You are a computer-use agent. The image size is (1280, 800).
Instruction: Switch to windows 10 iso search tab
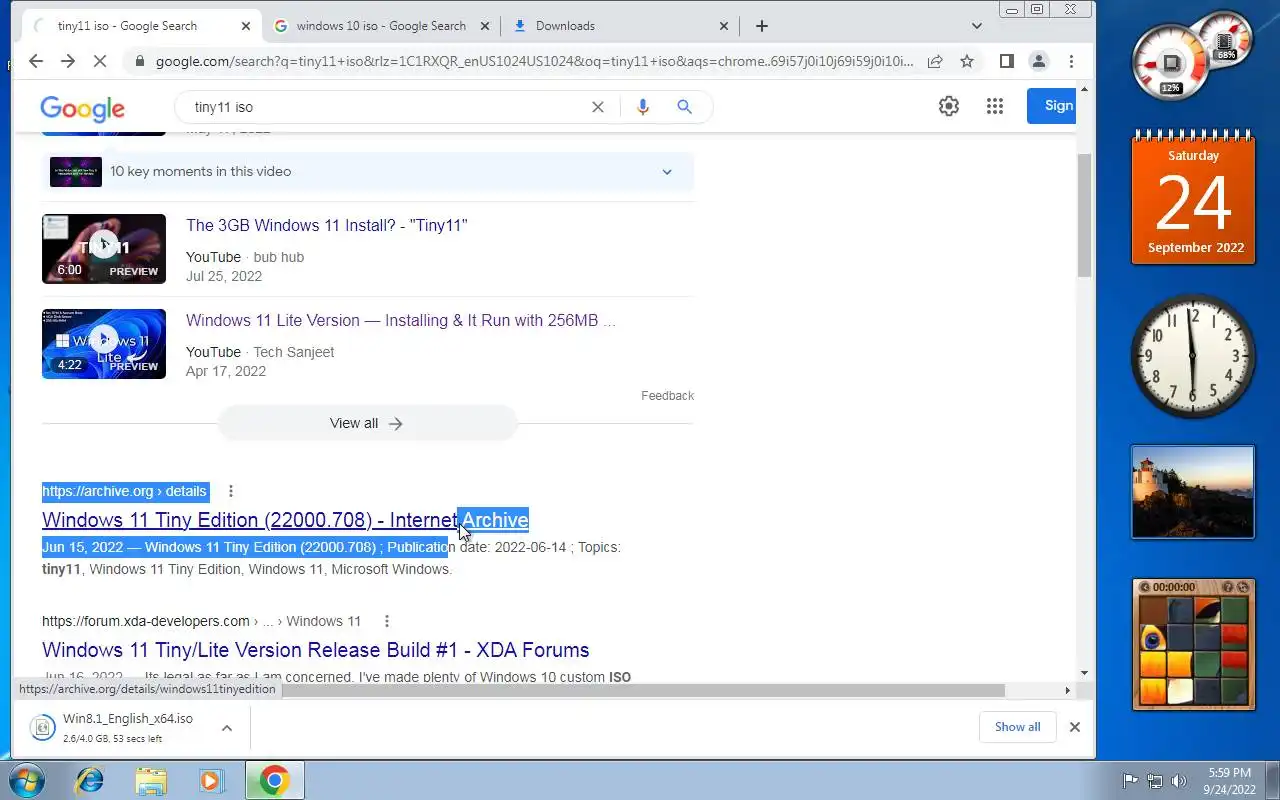pyautogui.click(x=381, y=26)
